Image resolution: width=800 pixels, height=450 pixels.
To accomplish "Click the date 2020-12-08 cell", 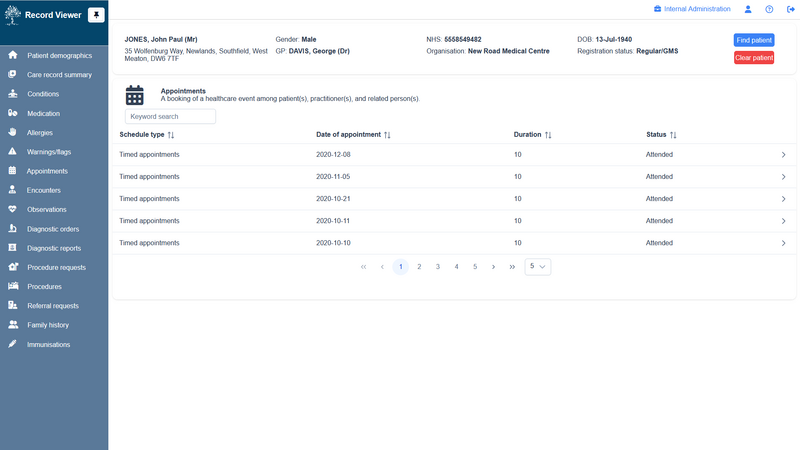I will coord(333,155).
